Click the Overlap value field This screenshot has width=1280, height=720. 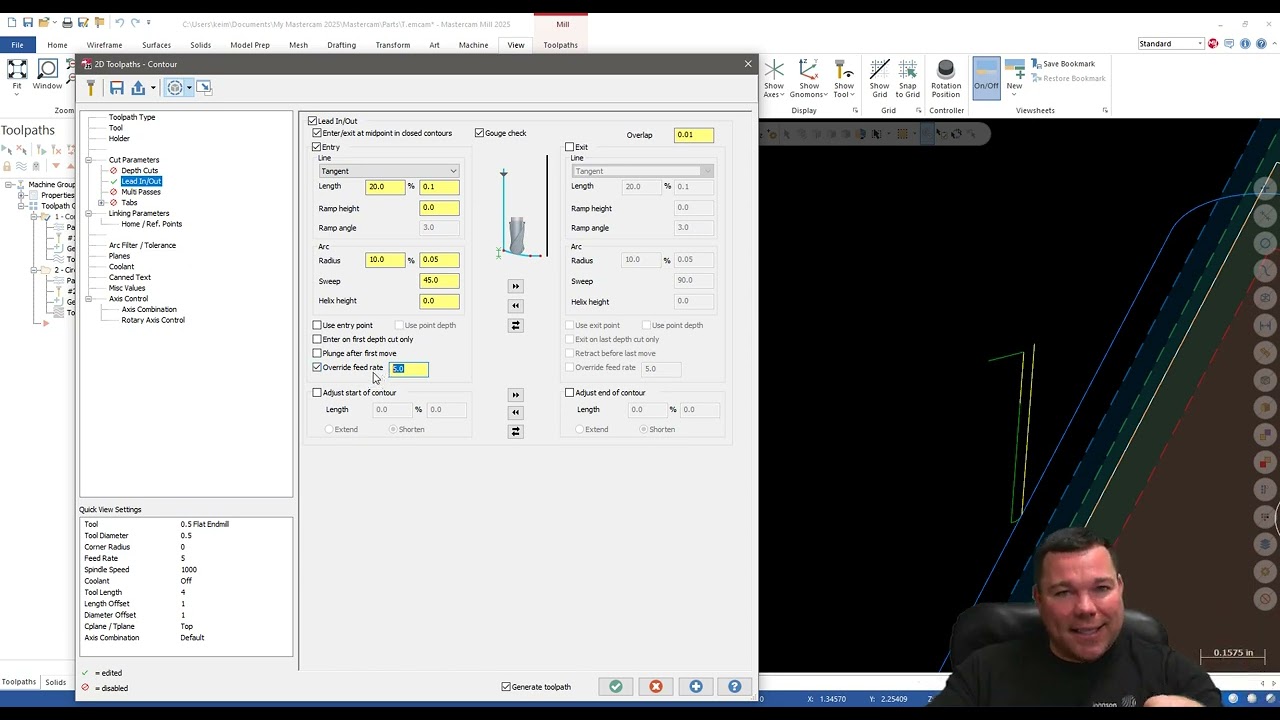(x=693, y=135)
